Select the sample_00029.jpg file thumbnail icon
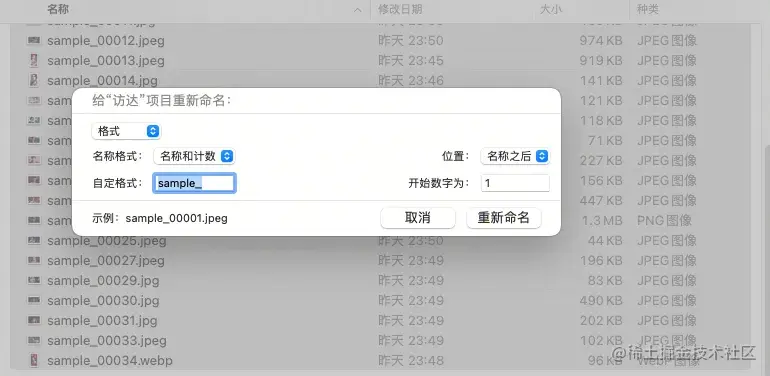This screenshot has width=770, height=376. click(34, 280)
